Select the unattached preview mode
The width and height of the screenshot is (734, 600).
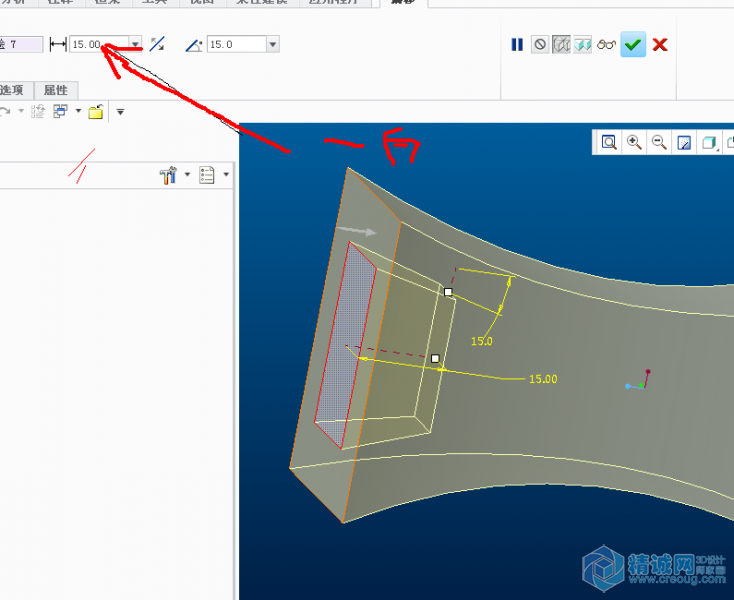tap(561, 45)
